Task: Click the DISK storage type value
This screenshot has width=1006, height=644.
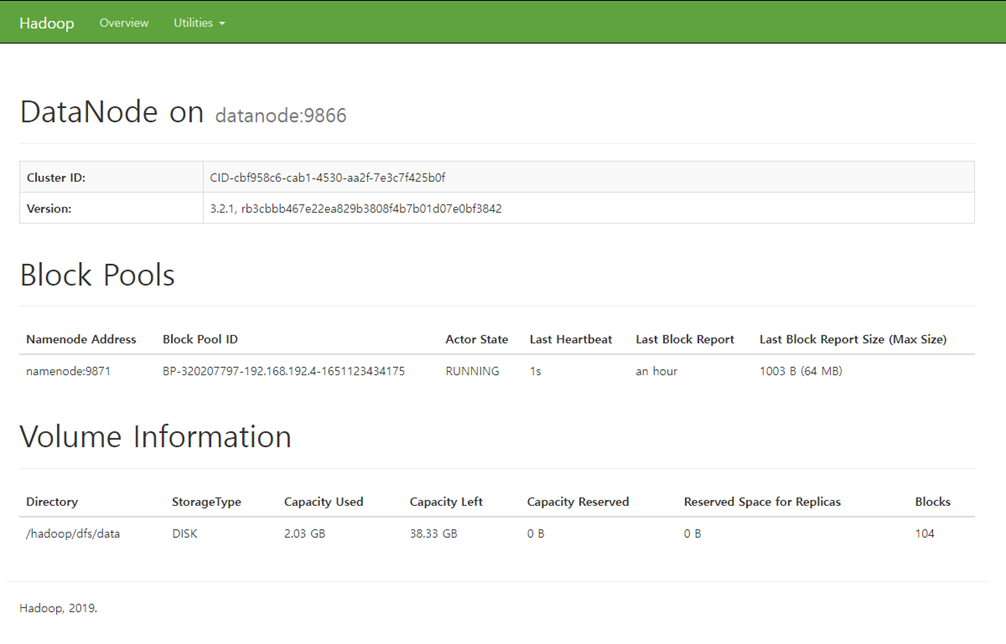Action: (185, 534)
